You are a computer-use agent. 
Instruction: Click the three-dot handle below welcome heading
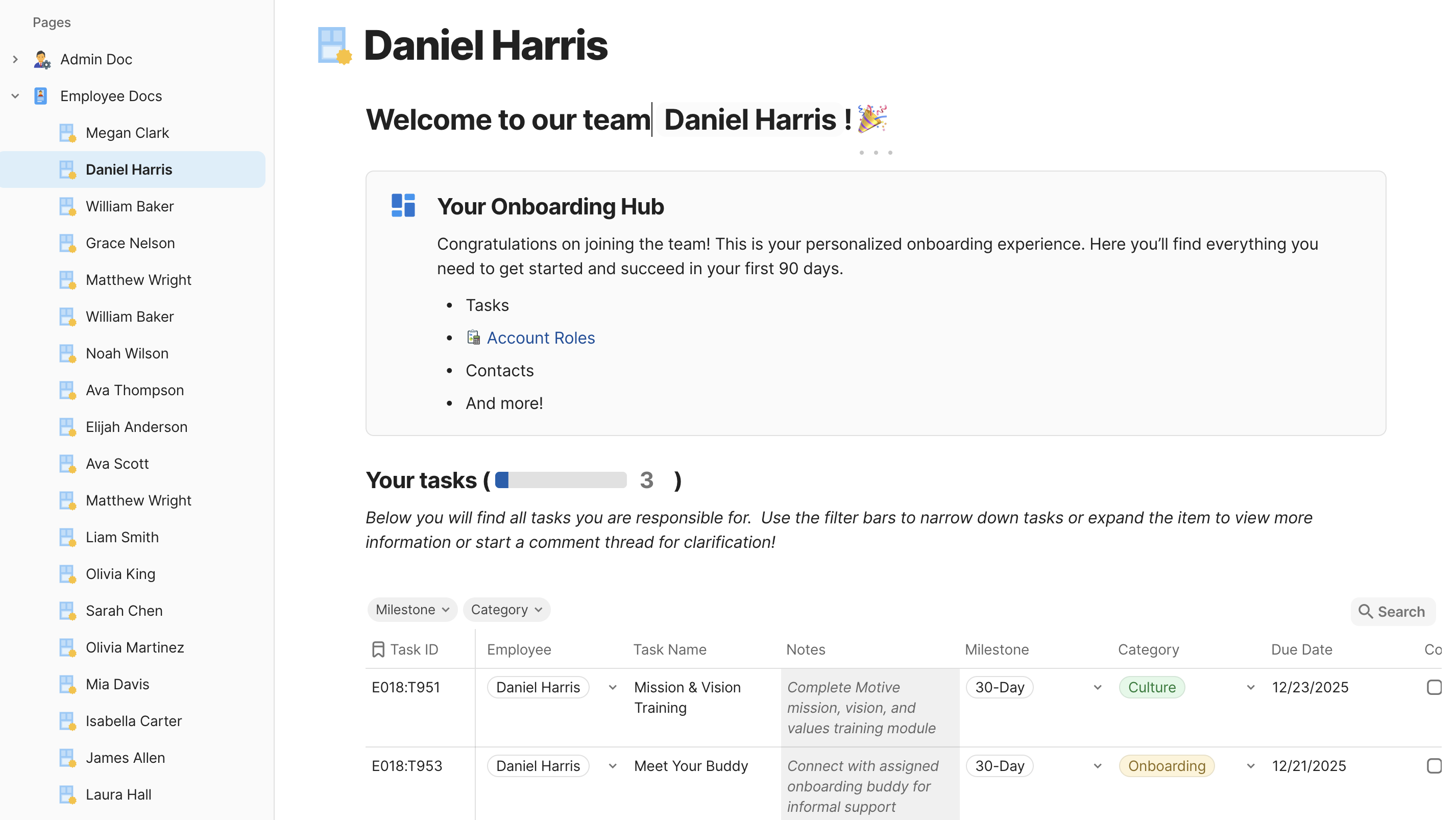pyautogui.click(x=876, y=153)
